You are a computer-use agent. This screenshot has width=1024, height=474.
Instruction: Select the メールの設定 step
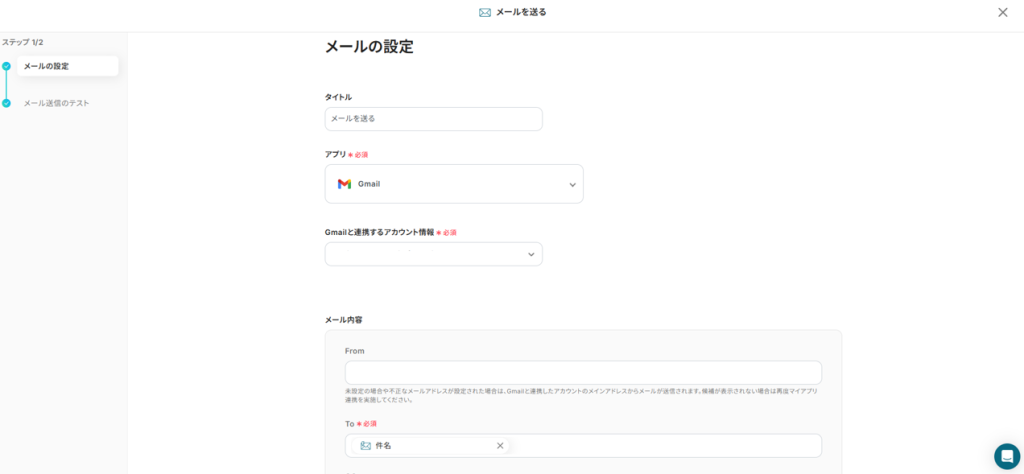pyautogui.click(x=46, y=66)
